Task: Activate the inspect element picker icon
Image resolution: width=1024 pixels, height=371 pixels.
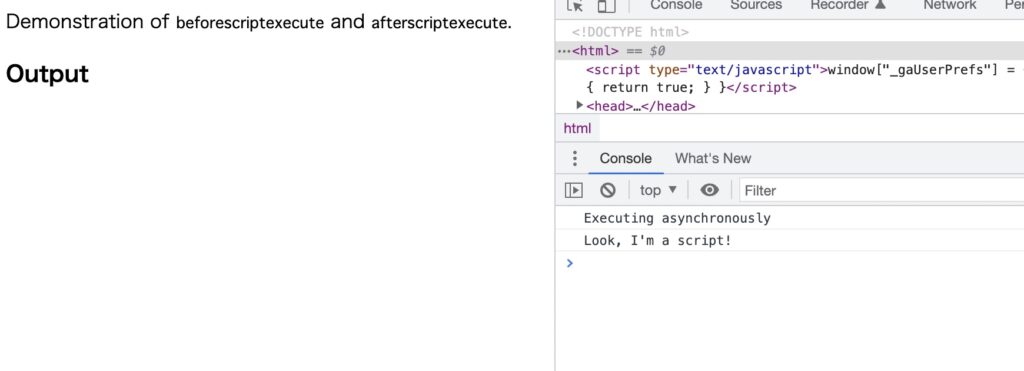Action: click(x=575, y=6)
